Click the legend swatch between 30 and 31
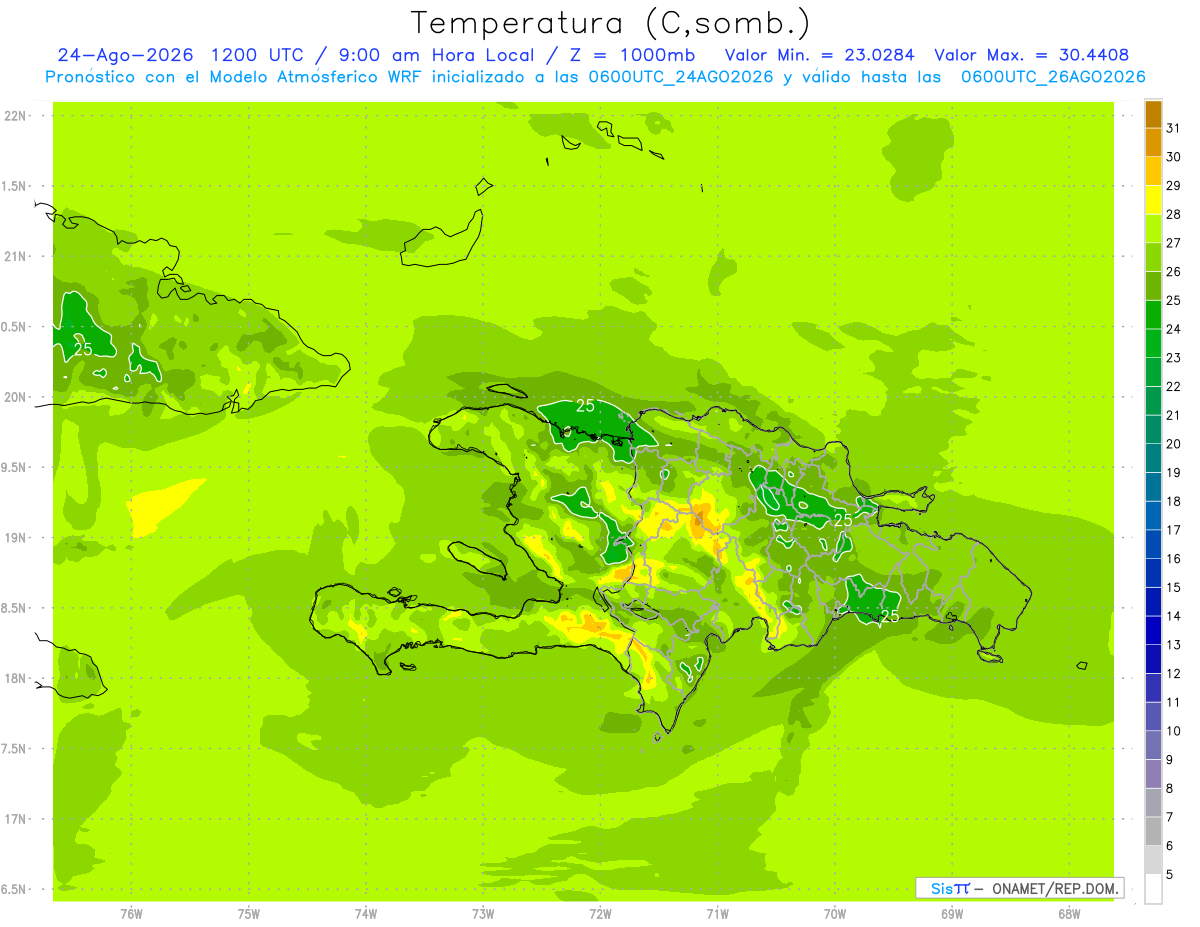The width and height of the screenshot is (1200, 927). [1153, 142]
